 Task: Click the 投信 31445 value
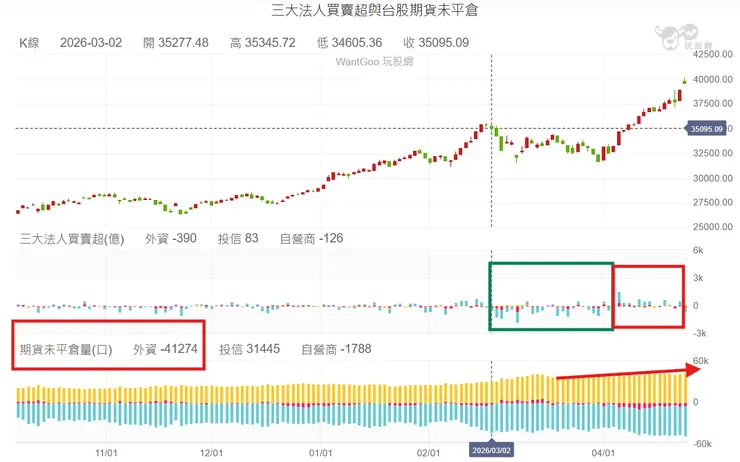pyautogui.click(x=249, y=350)
